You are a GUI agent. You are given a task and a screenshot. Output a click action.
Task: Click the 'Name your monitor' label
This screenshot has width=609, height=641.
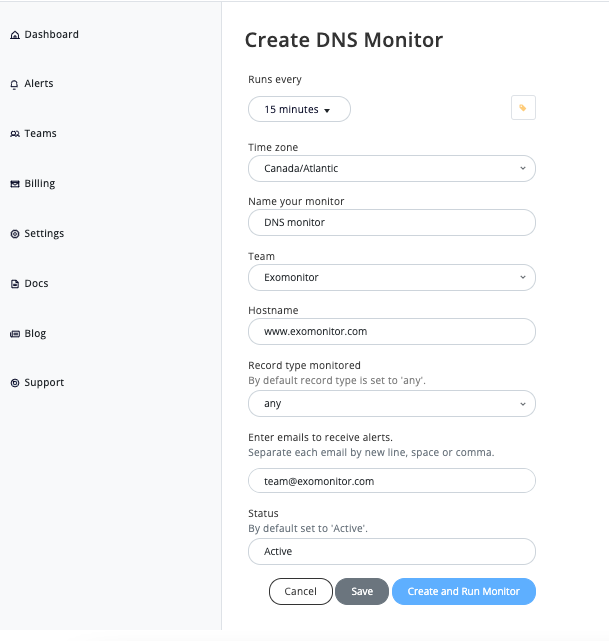pyautogui.click(x=296, y=202)
